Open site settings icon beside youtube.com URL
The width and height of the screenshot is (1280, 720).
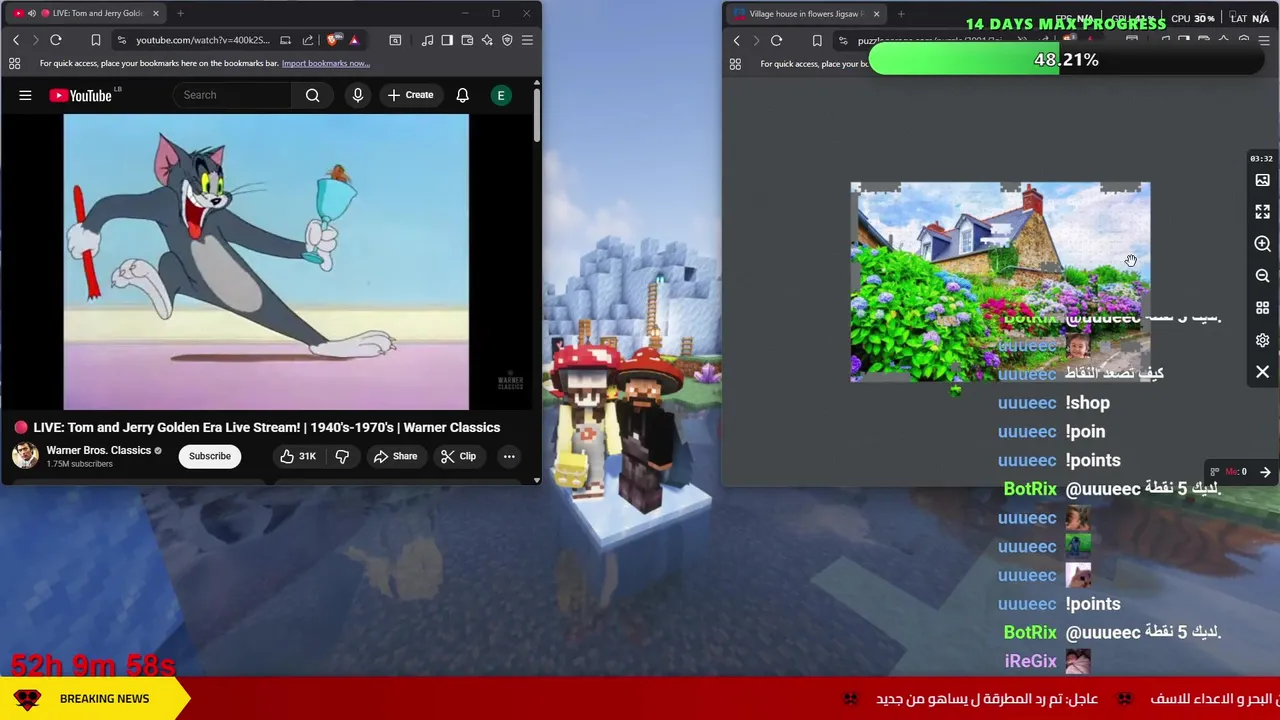point(121,40)
